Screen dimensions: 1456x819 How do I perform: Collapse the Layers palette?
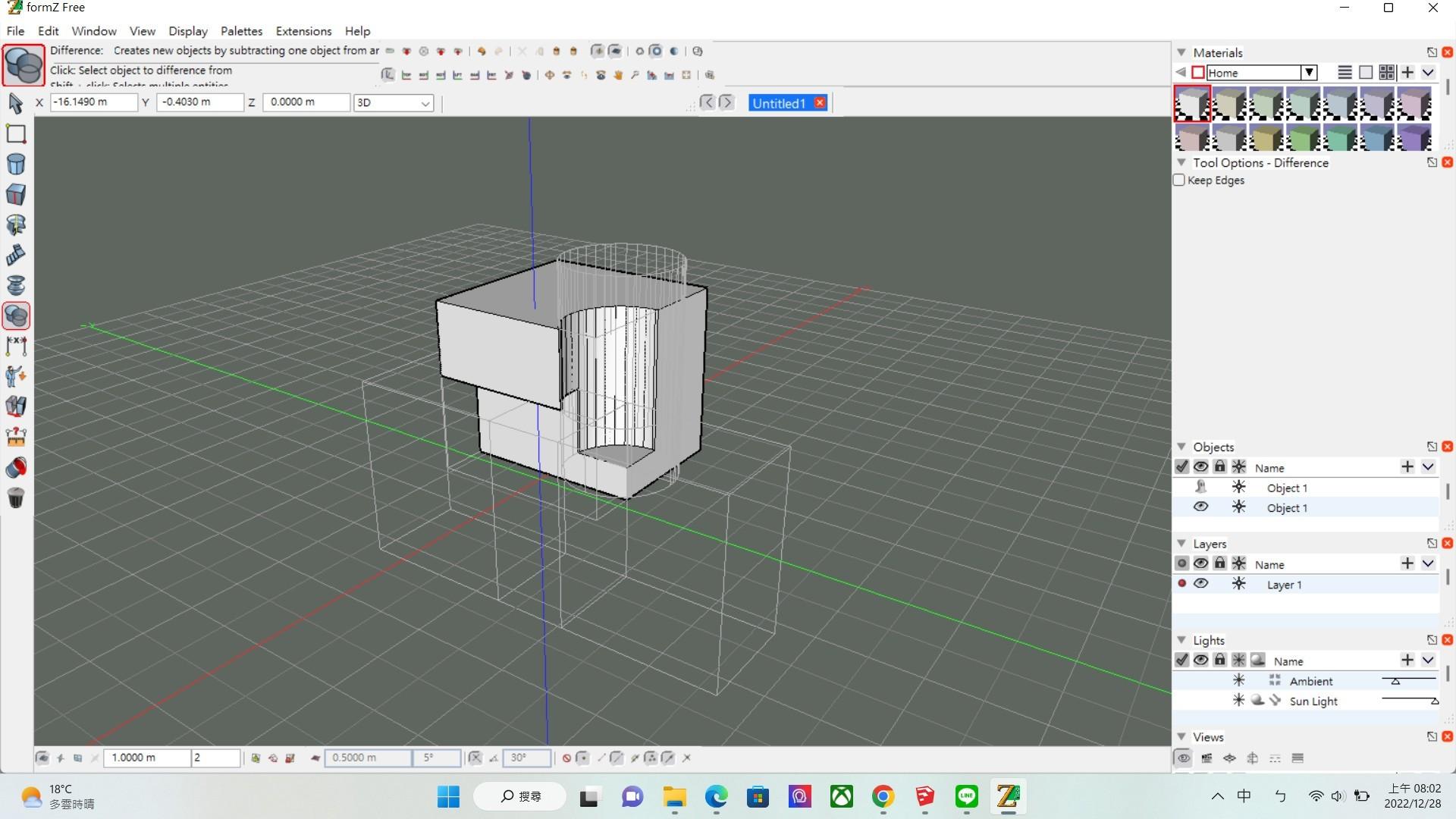1181,544
